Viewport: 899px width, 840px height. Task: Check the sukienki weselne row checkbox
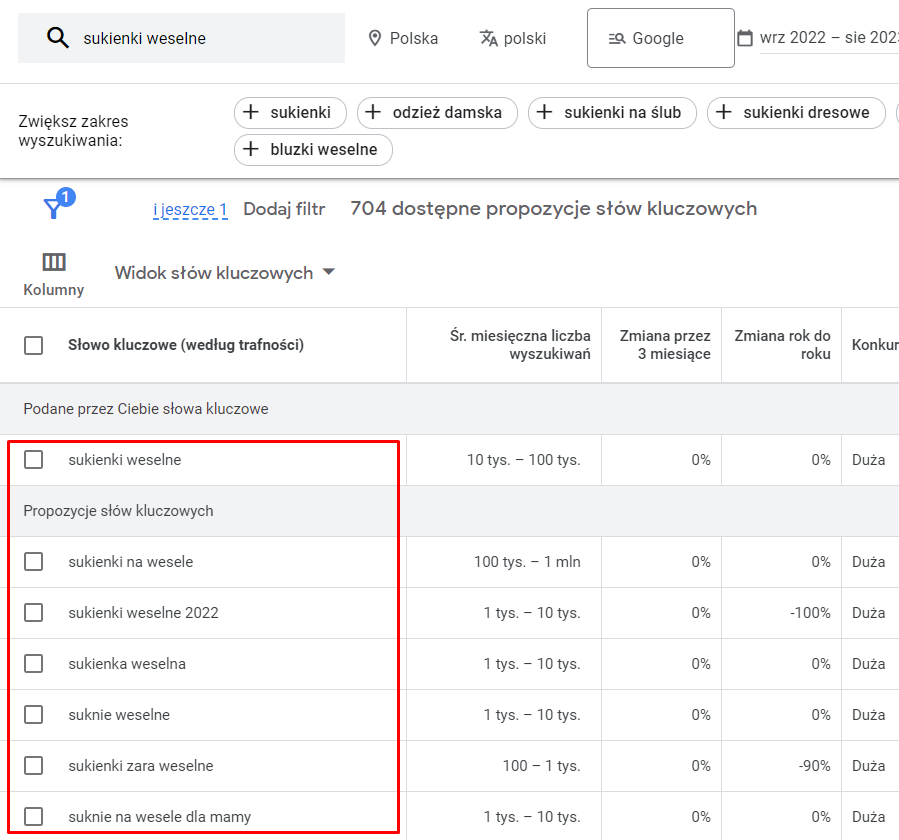click(33, 460)
